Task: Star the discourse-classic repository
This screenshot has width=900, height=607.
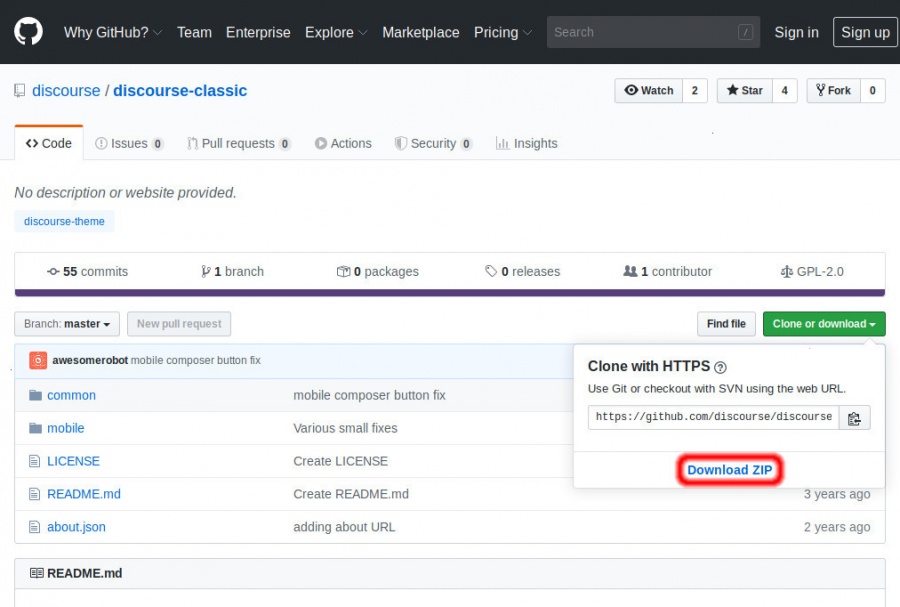Action: coord(744,91)
